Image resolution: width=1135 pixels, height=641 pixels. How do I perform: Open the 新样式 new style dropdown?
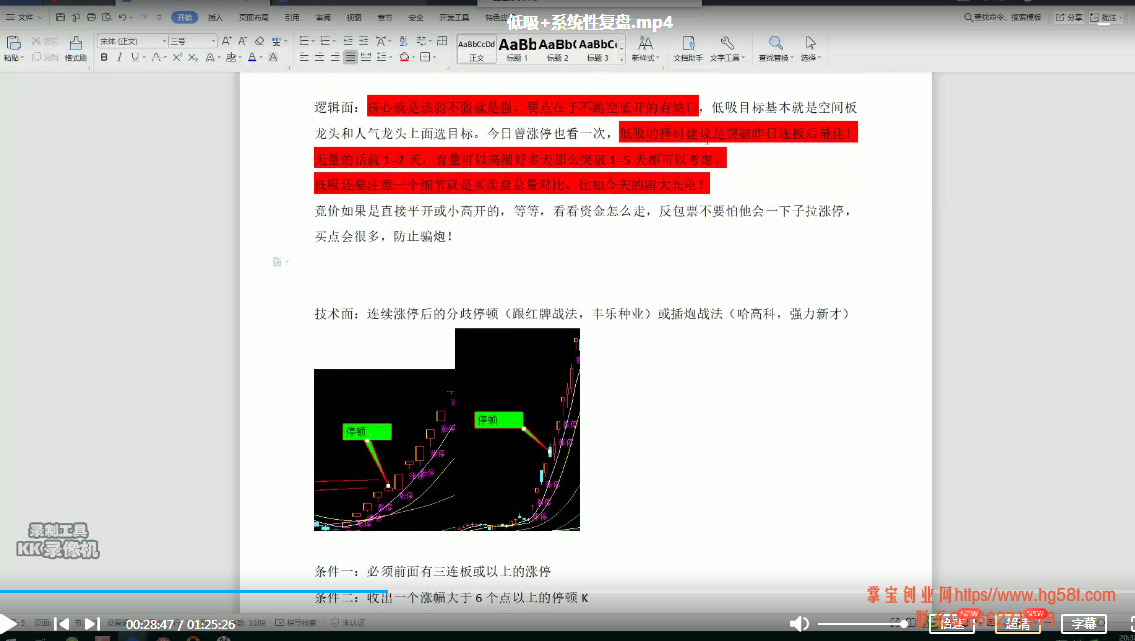tap(645, 48)
